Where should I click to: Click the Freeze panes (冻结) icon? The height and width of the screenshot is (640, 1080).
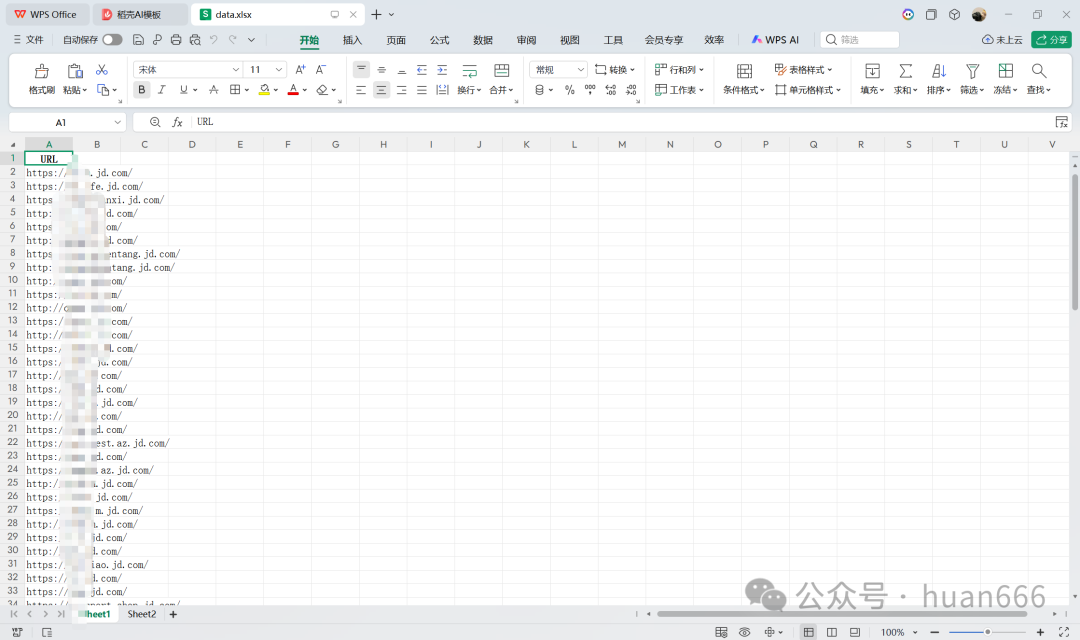(1005, 71)
